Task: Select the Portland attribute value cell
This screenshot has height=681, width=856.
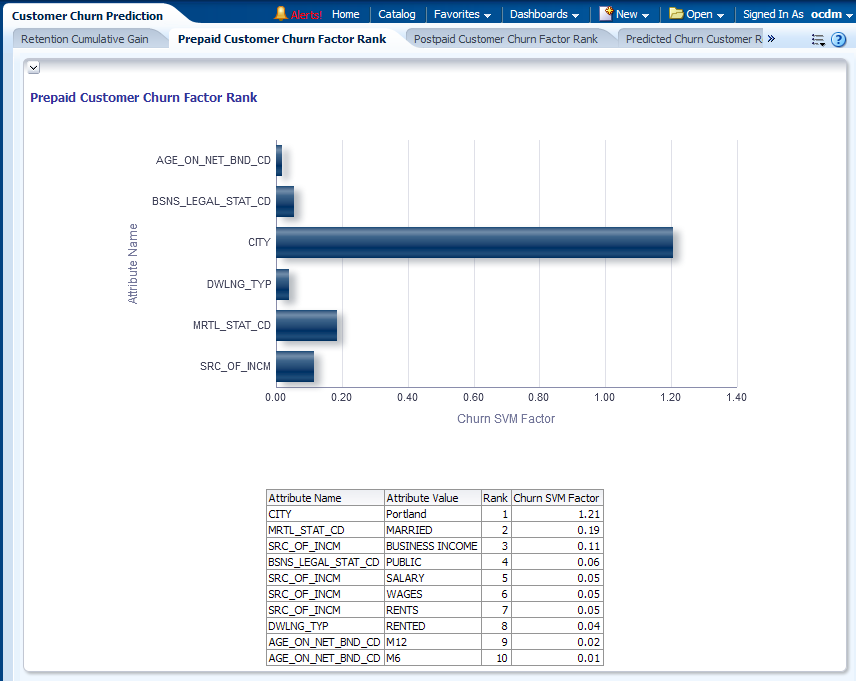Action: pos(431,514)
